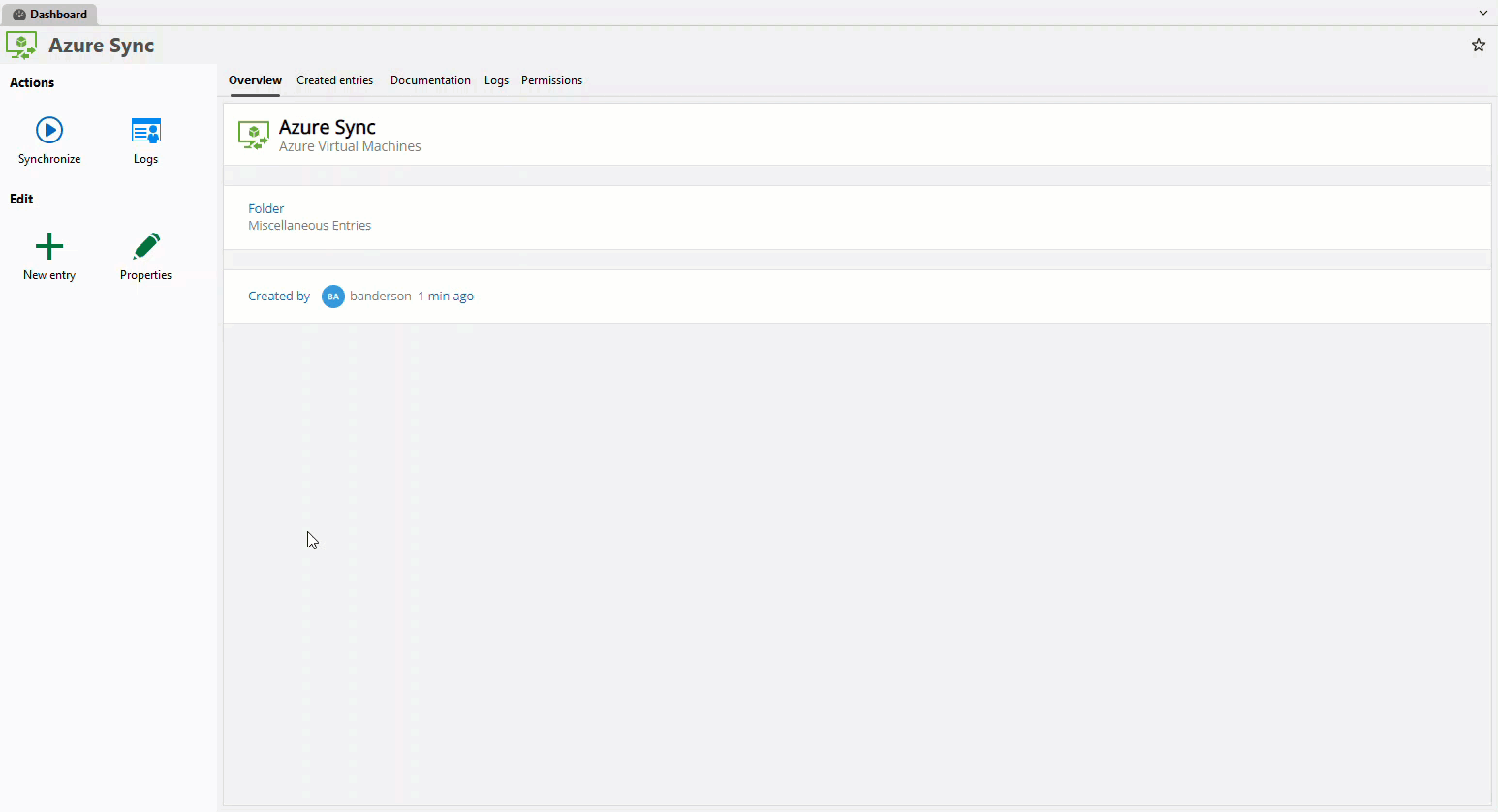Click the Azure Sync entry icon in the header
Screen dimensions: 1498x812
point(21,45)
